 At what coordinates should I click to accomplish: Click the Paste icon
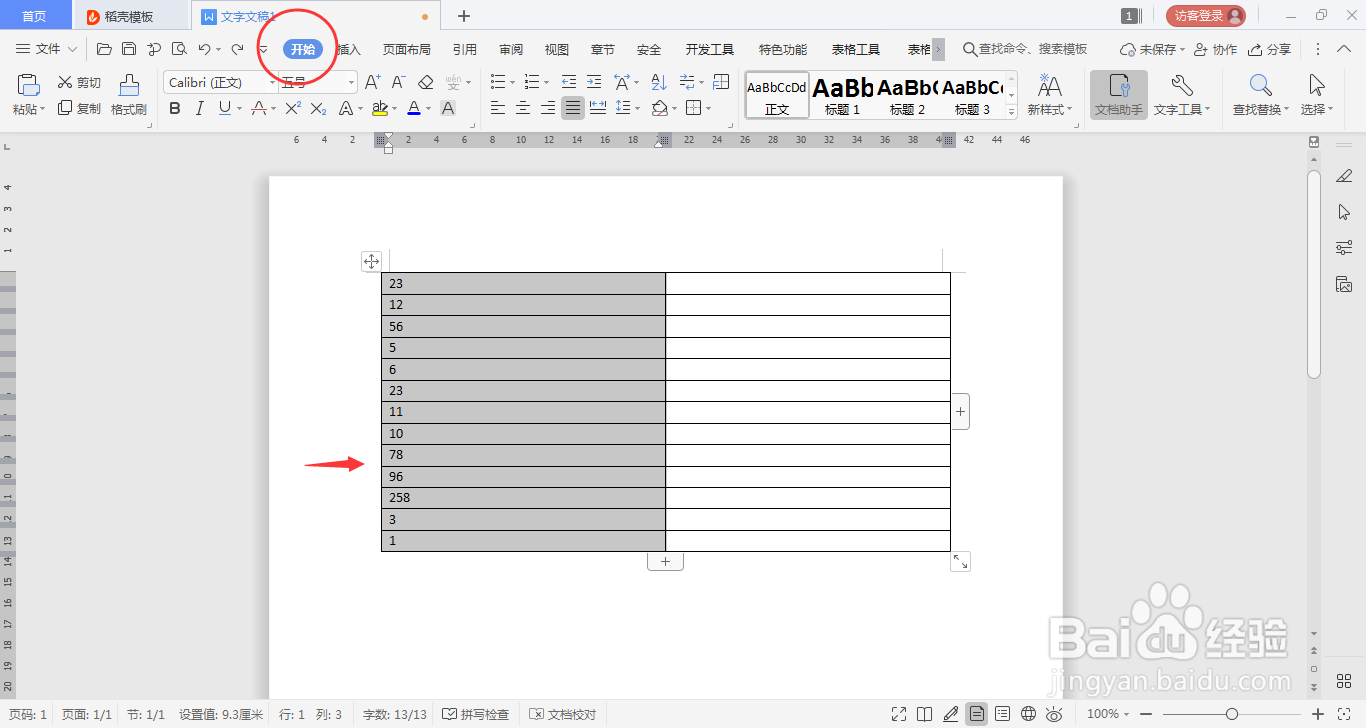[28, 84]
